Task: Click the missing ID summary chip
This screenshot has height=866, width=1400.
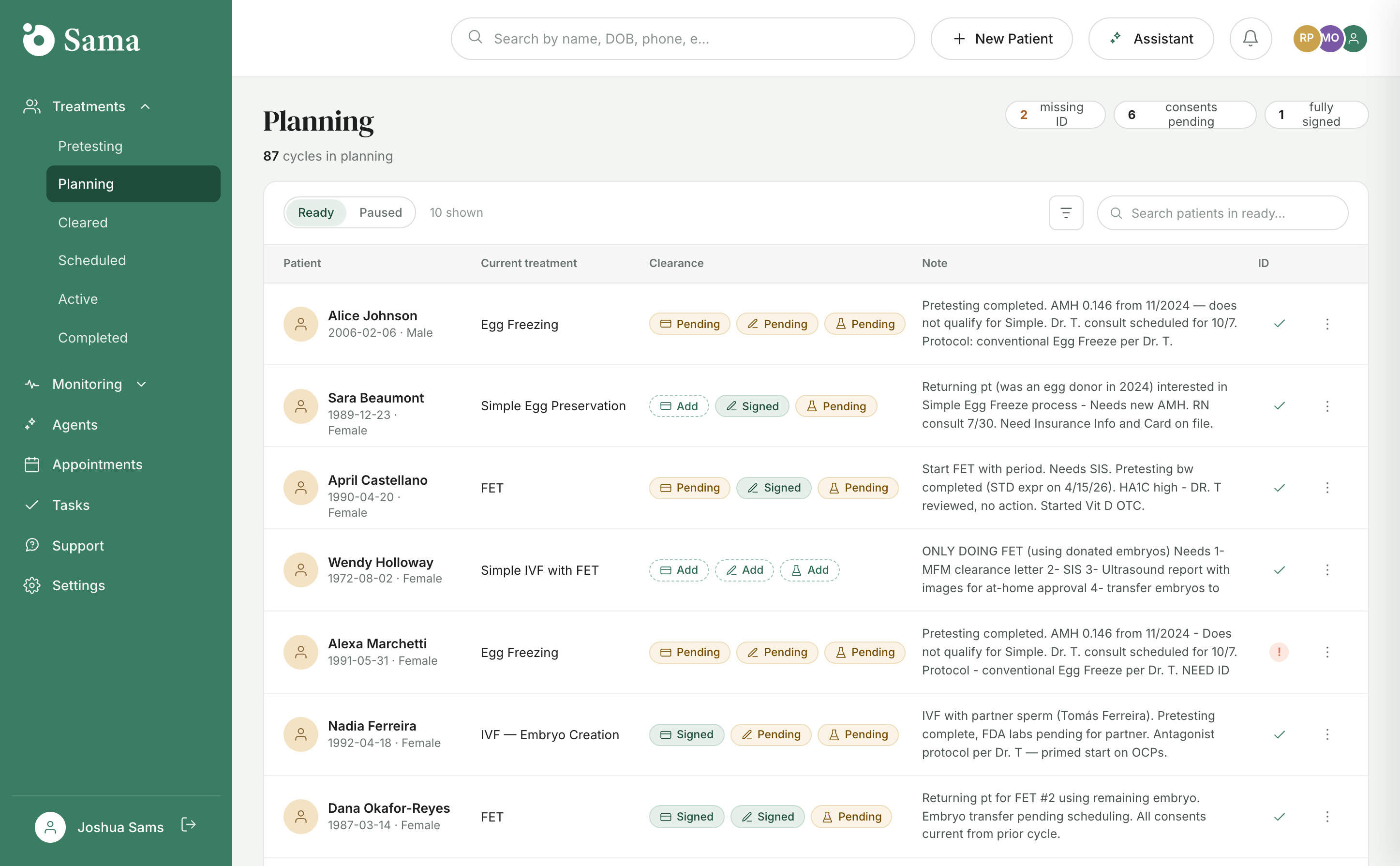Action: pyautogui.click(x=1055, y=115)
